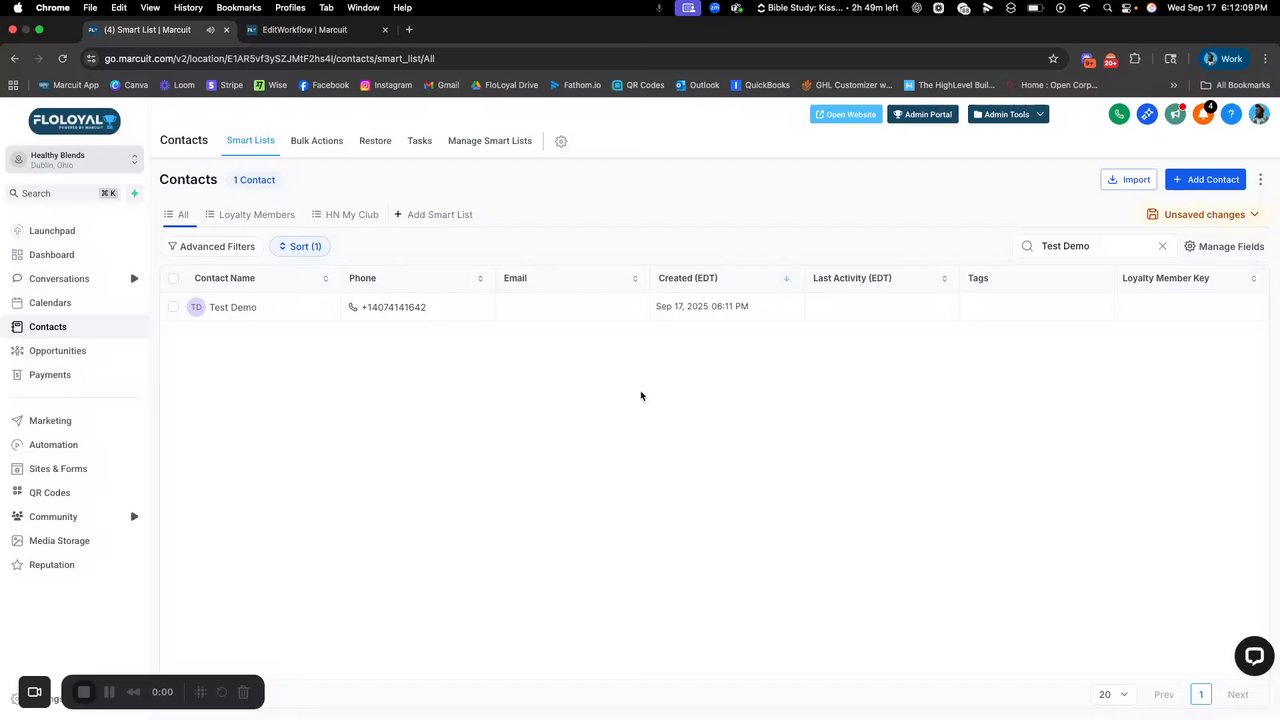The width and height of the screenshot is (1280, 720).
Task: Expand the Community submenu arrow
Action: pyautogui.click(x=134, y=517)
